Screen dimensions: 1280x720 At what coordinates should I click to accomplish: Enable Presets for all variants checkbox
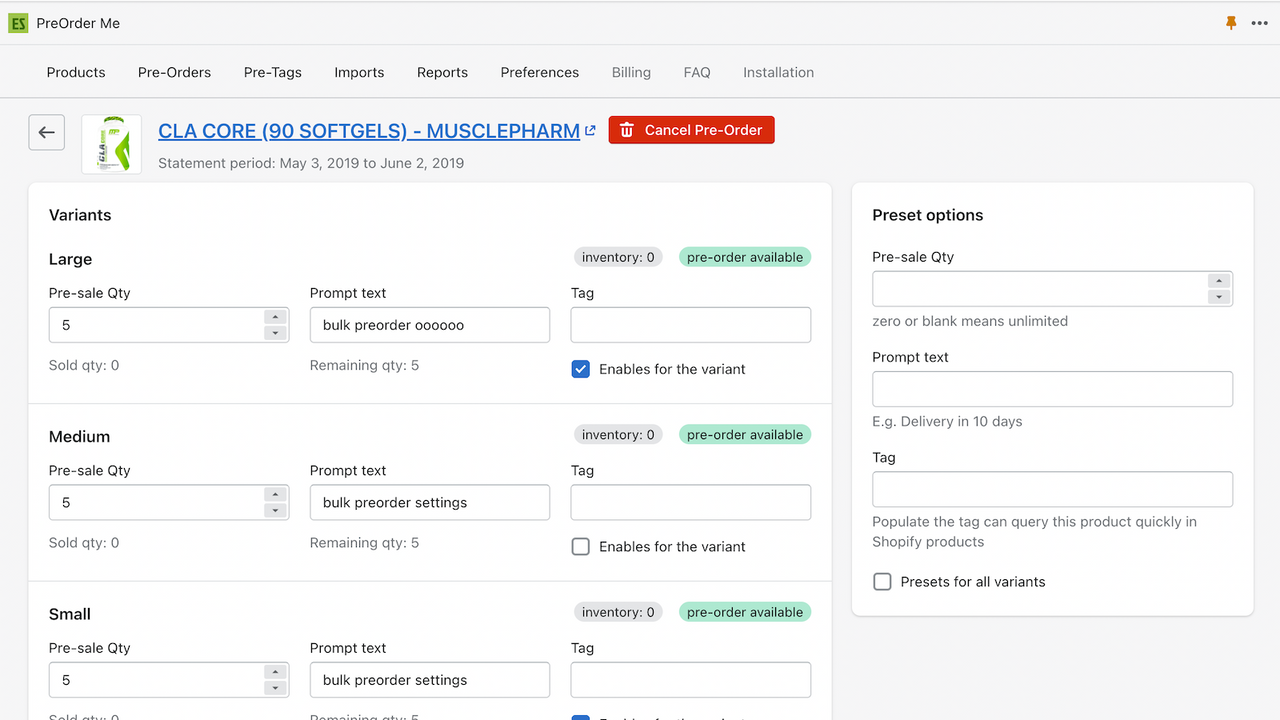[882, 582]
